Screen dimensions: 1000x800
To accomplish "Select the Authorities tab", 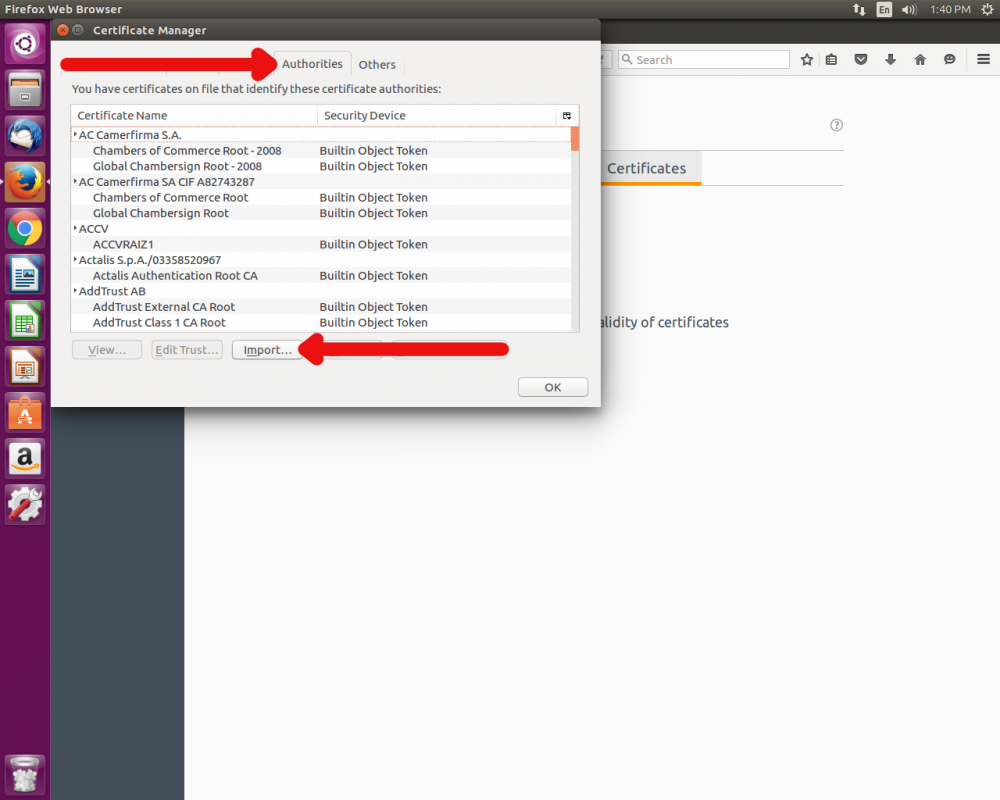I will (312, 64).
